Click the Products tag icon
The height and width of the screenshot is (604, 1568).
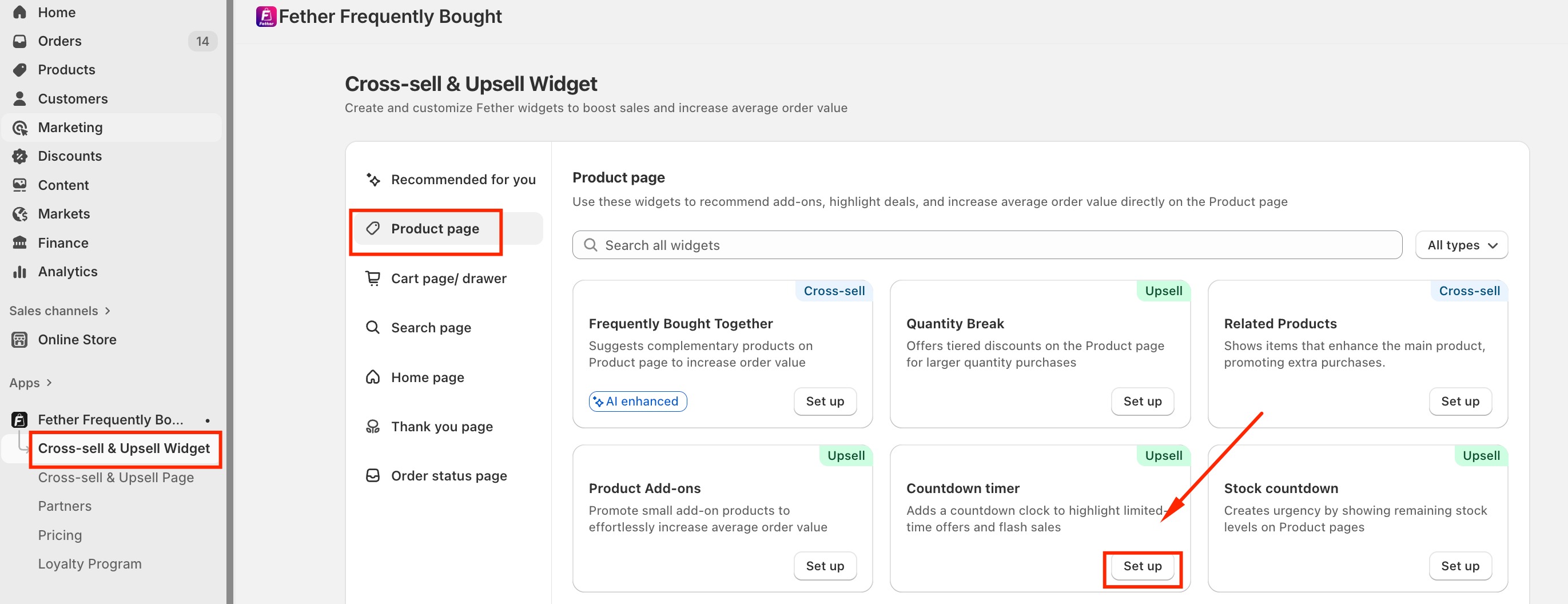tap(19, 69)
